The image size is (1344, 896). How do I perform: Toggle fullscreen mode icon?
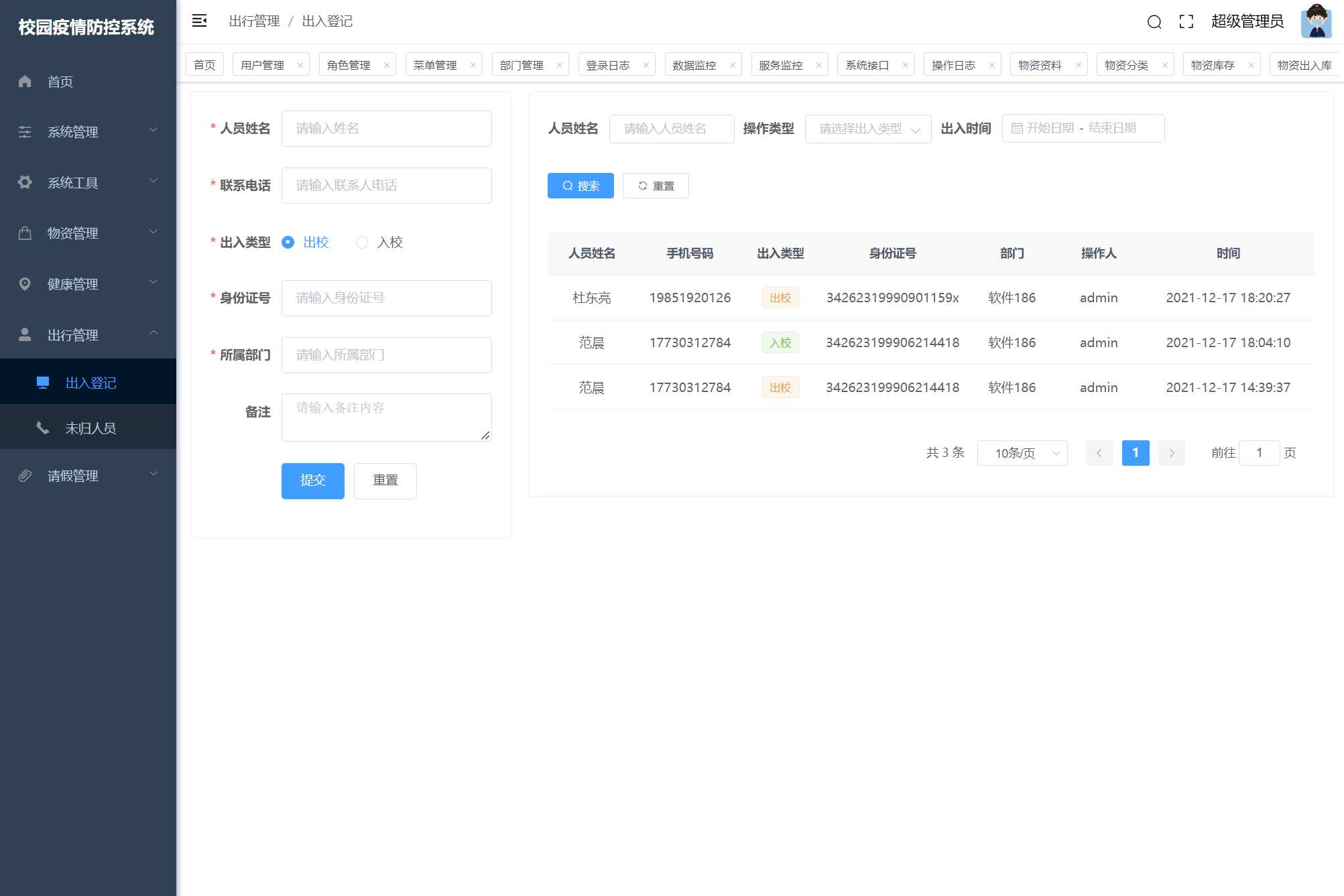(1186, 21)
